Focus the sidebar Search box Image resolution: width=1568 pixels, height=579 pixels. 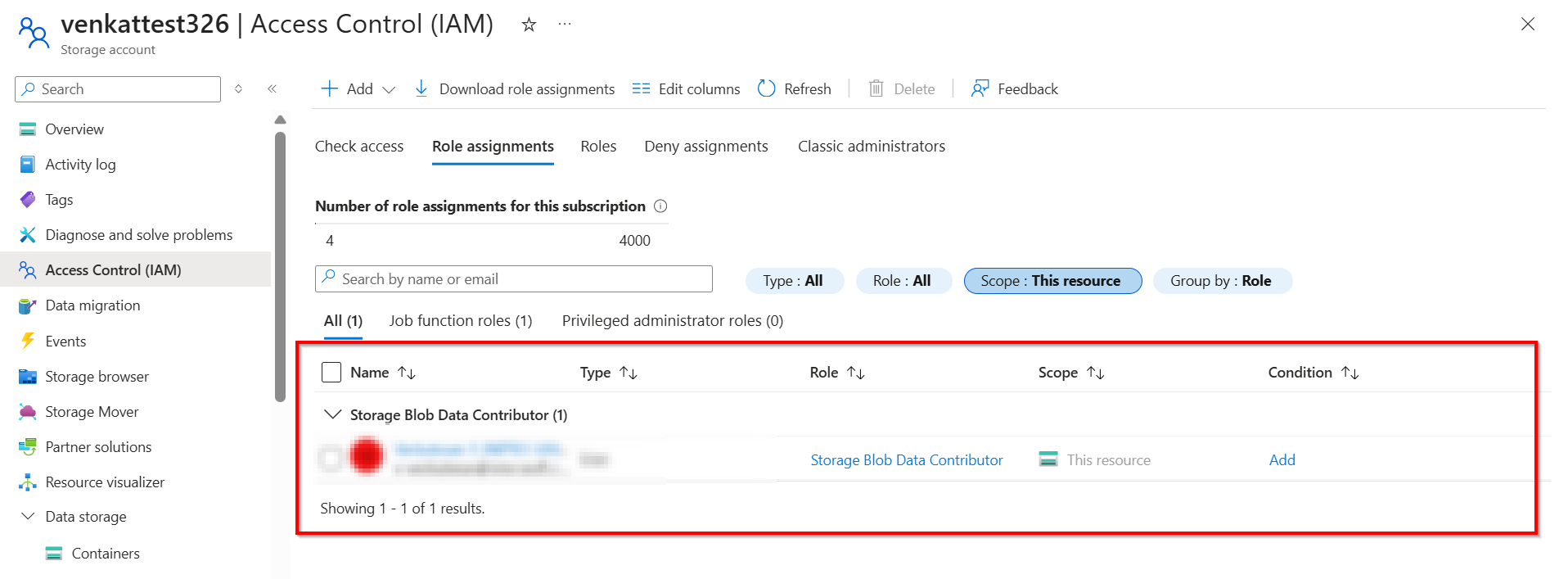[118, 89]
